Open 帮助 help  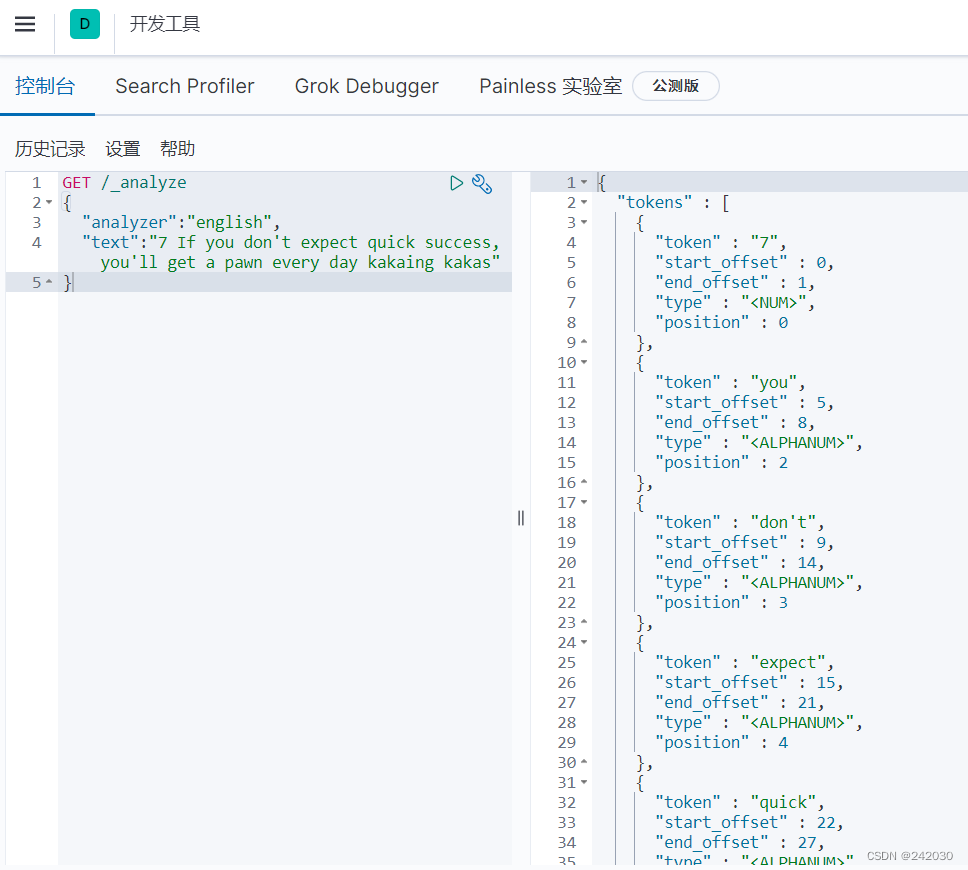click(177, 149)
